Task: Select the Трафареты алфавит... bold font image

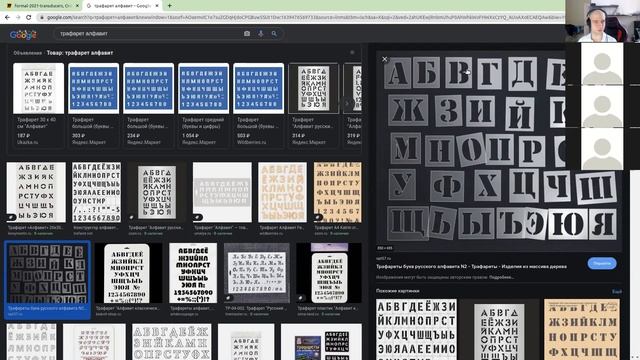Action: pos(193,273)
